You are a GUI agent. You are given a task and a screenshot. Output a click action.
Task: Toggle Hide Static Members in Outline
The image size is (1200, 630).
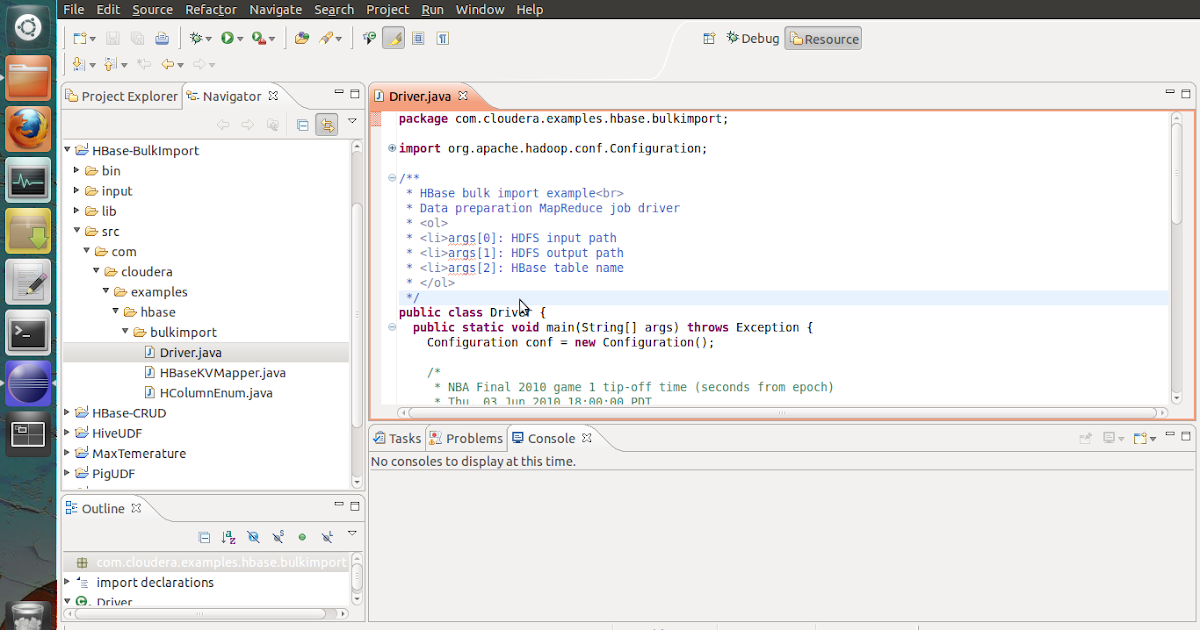click(x=277, y=537)
